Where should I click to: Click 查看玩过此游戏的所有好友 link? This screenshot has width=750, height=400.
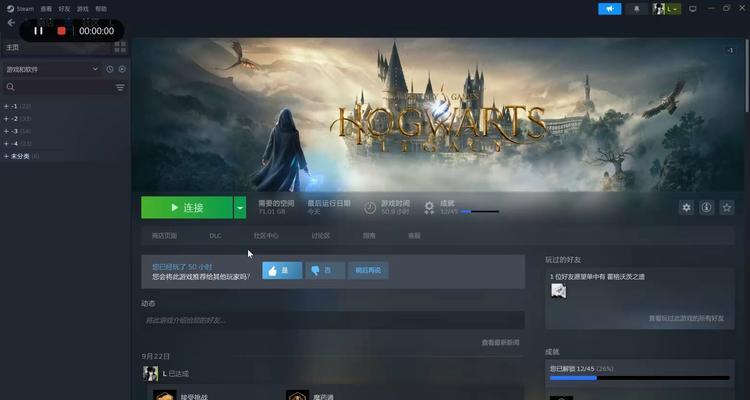coord(686,318)
